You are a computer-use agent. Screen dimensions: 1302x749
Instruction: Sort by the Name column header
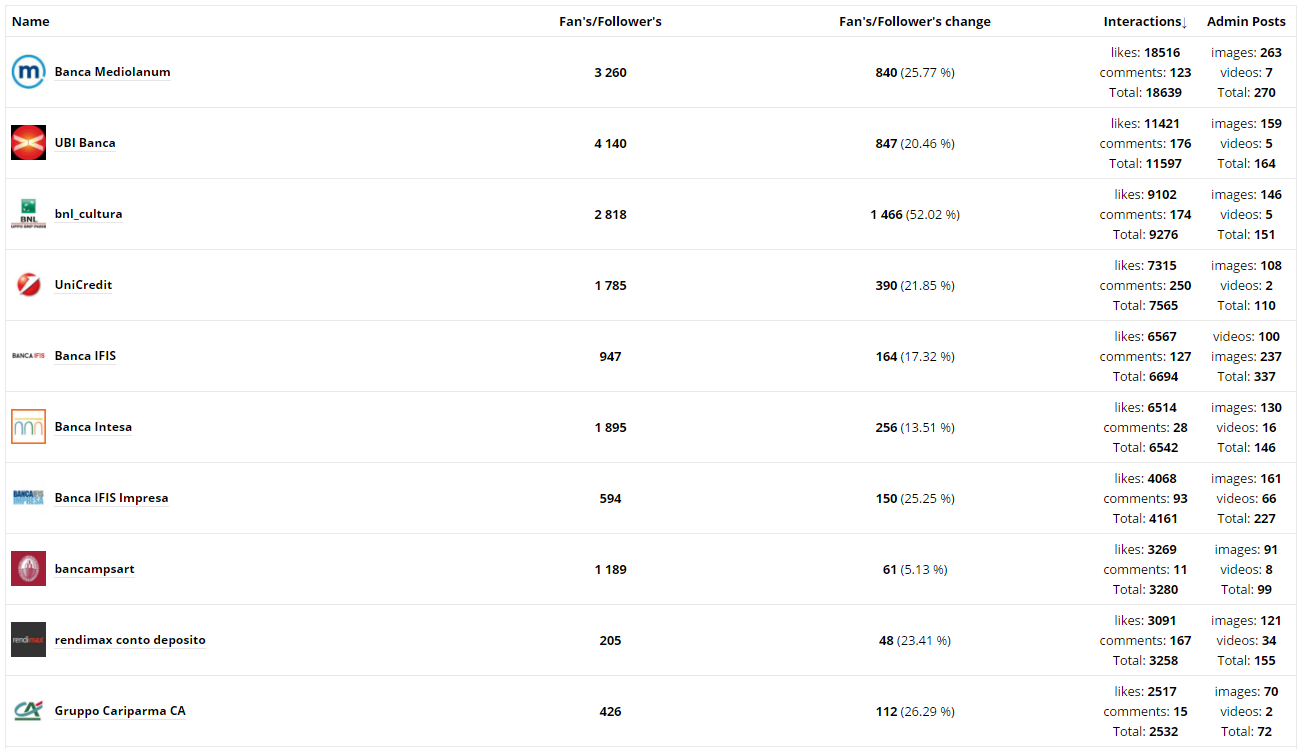30,22
